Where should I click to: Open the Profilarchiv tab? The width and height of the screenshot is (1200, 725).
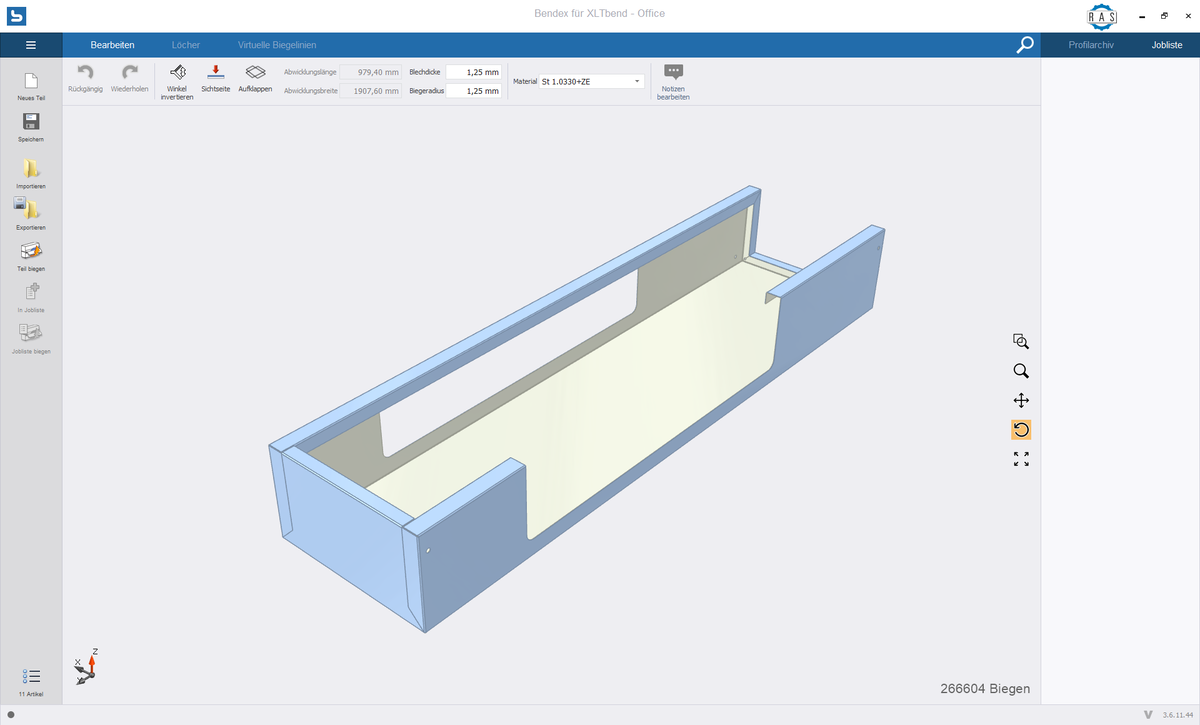(1091, 45)
